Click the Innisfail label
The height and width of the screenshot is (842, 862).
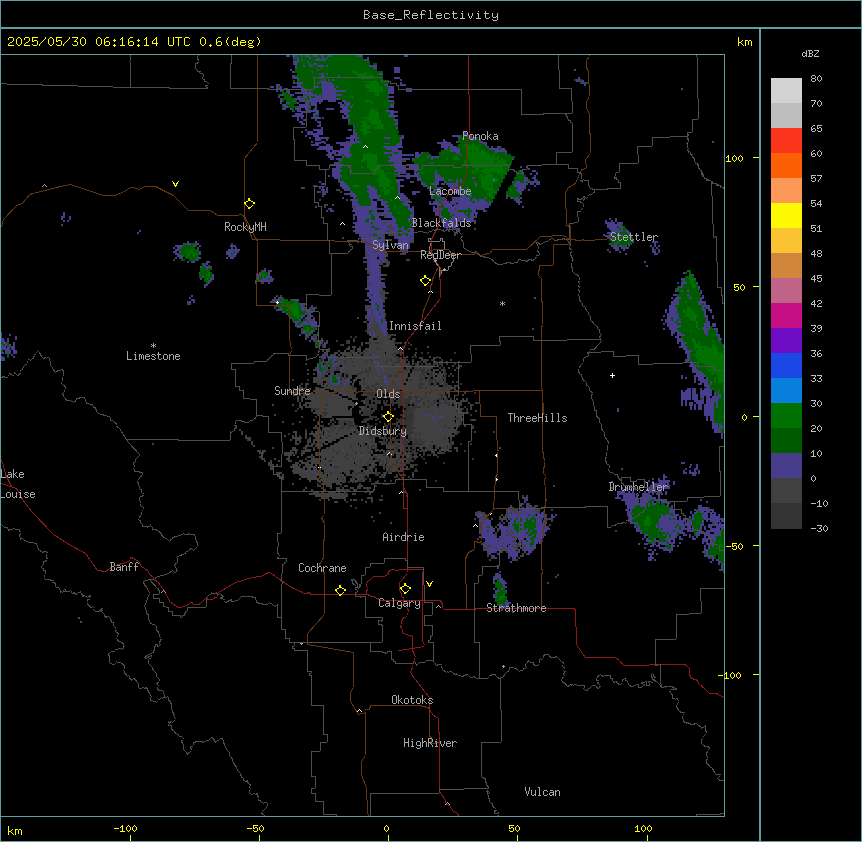415,326
